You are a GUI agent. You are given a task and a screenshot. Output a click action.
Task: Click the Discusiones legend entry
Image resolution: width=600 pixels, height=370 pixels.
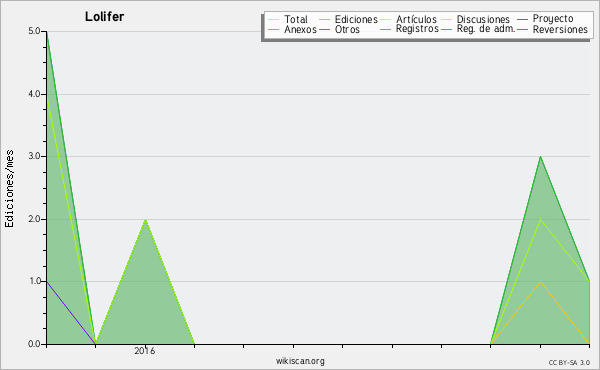coord(476,19)
